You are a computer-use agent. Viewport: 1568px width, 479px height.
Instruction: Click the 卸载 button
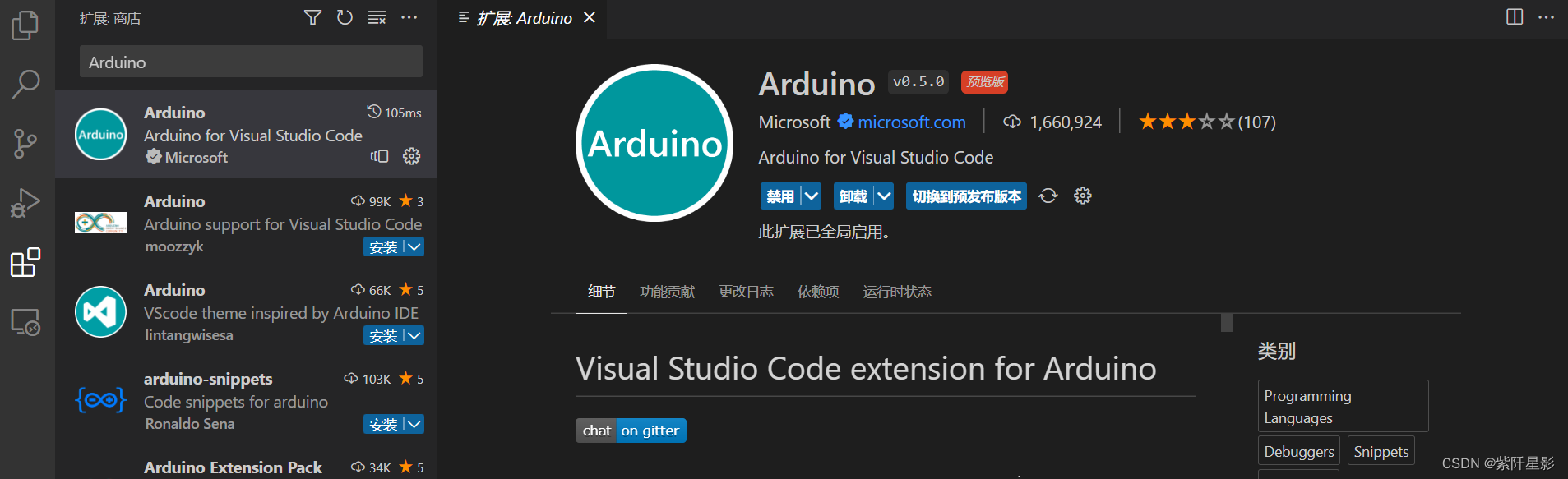853,196
